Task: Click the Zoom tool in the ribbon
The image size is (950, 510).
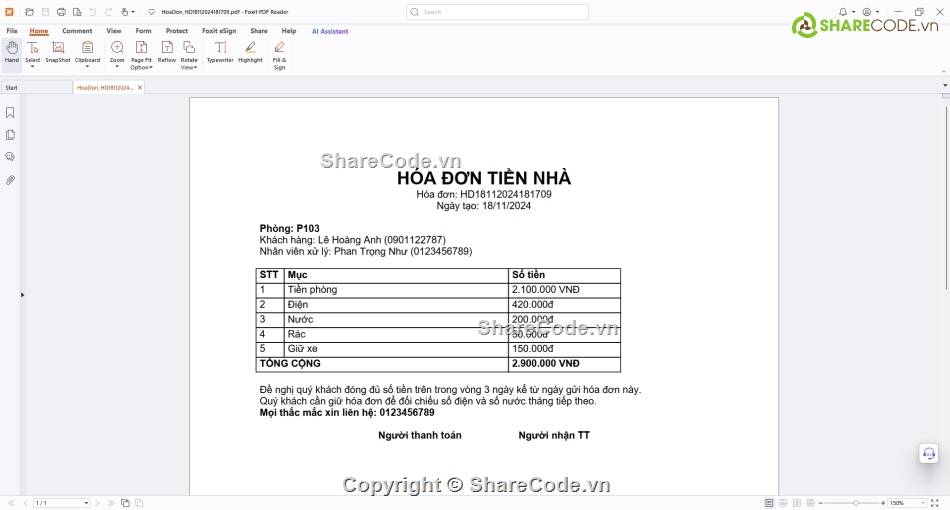Action: [x=117, y=52]
